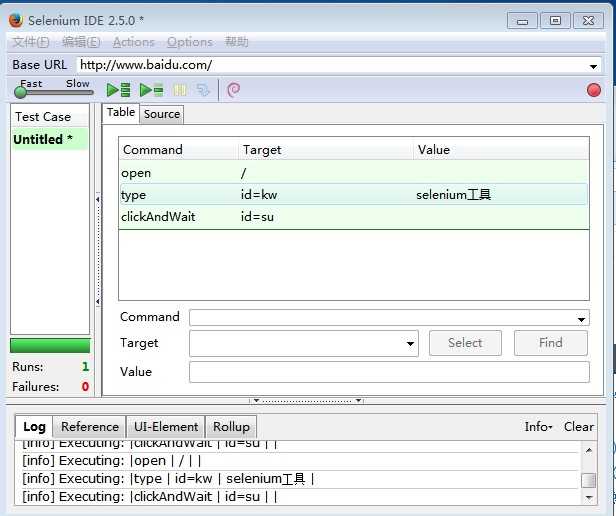Toggle the red record button
This screenshot has width=616, height=516.
tap(594, 90)
